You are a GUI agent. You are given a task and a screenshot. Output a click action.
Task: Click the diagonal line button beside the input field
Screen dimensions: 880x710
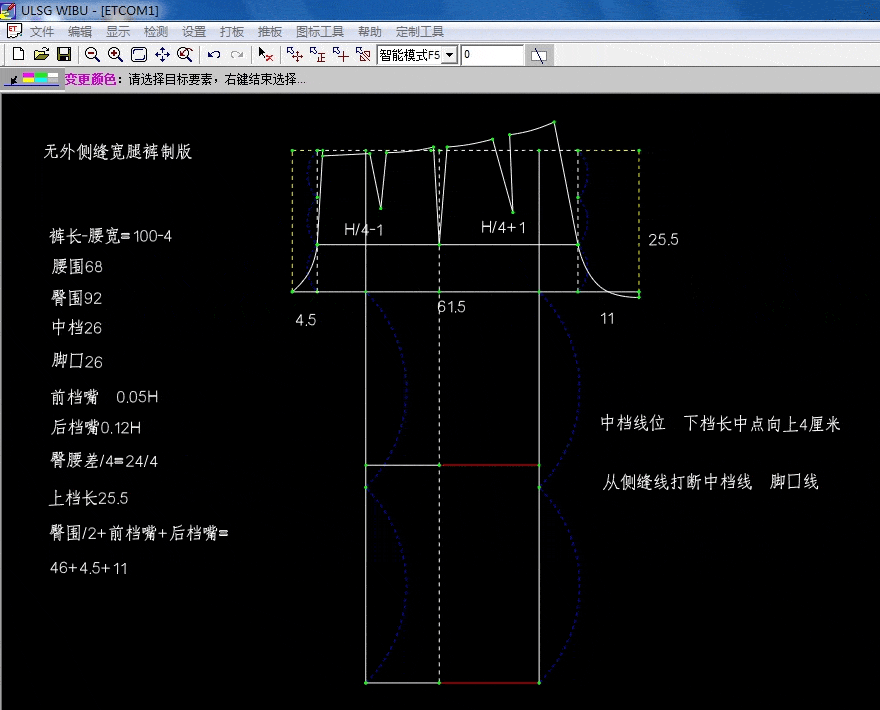point(539,54)
